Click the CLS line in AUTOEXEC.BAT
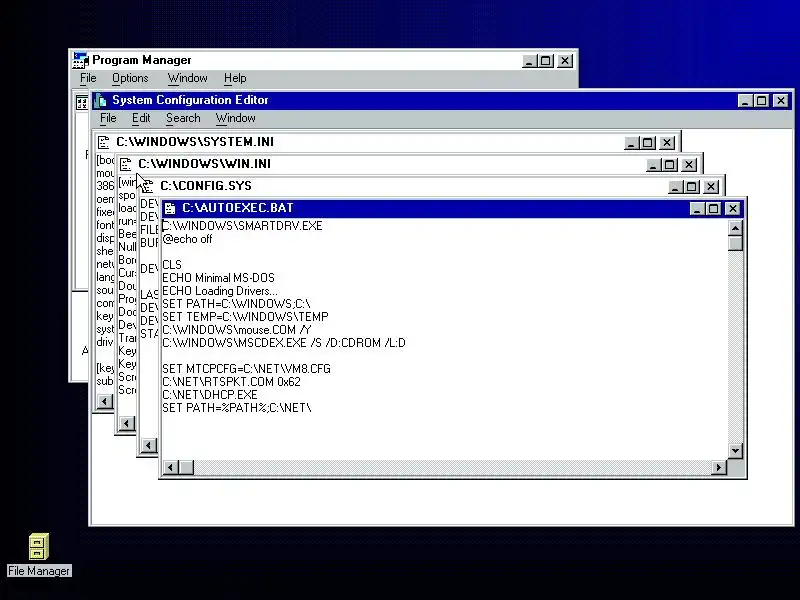This screenshot has height=600, width=800. [x=172, y=265]
